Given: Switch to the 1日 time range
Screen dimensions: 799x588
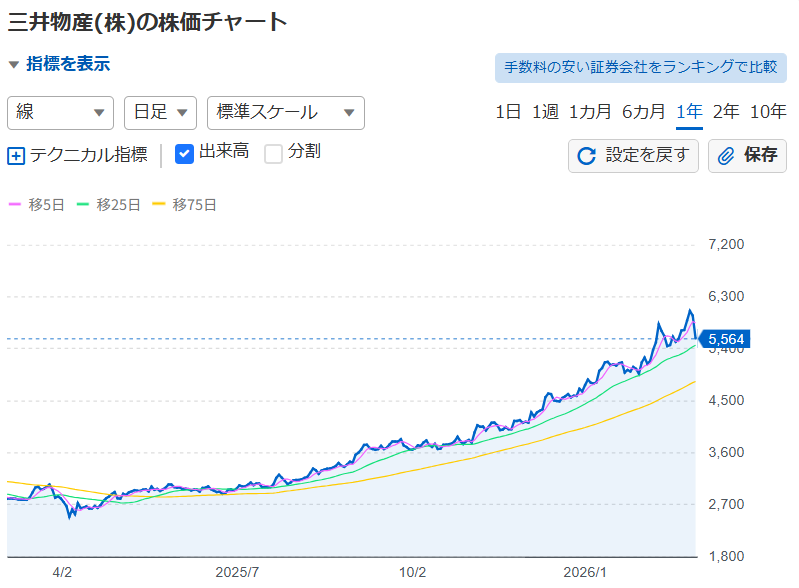Looking at the screenshot, I should [x=508, y=111].
